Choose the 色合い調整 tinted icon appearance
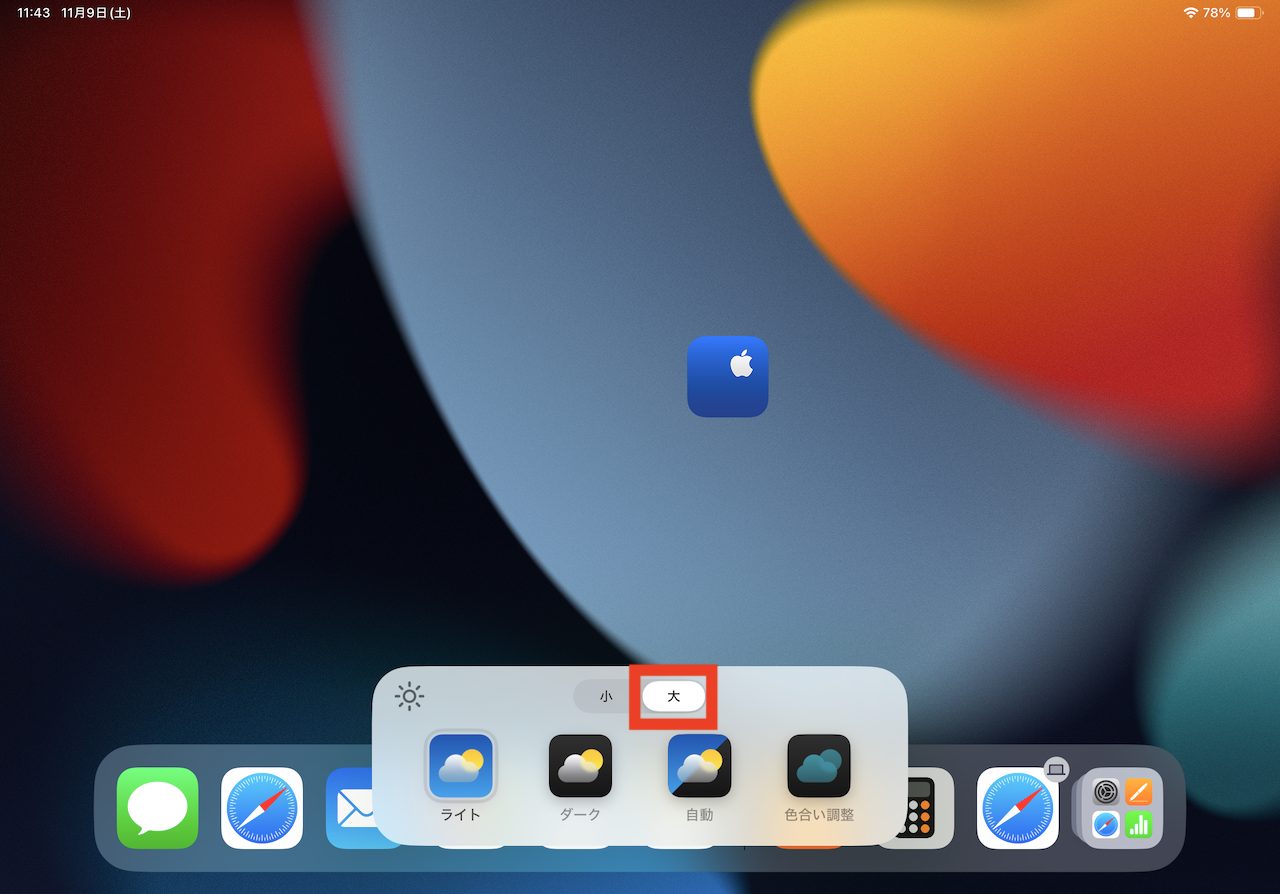 [819, 777]
